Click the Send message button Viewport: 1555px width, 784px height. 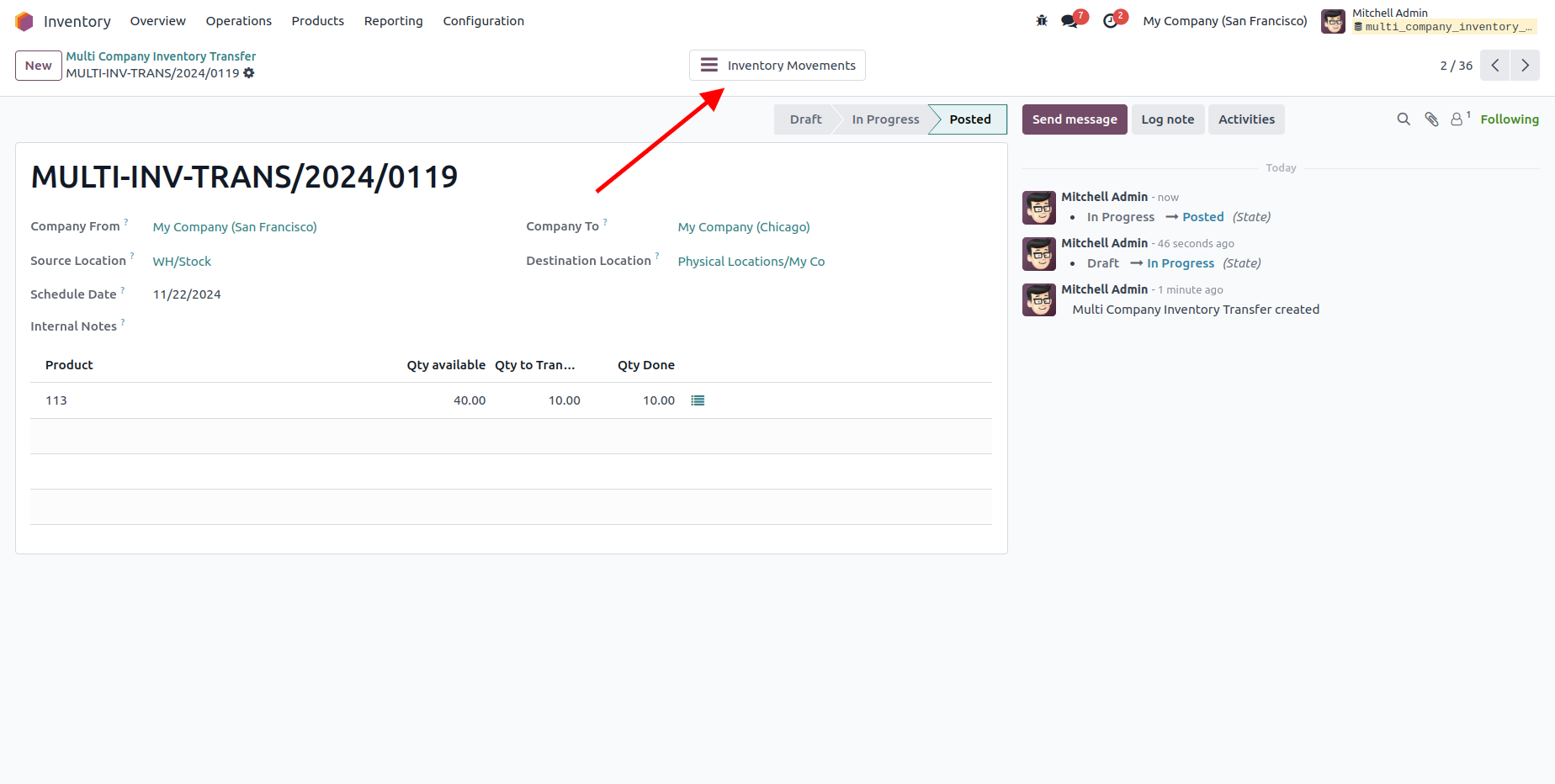coord(1074,119)
